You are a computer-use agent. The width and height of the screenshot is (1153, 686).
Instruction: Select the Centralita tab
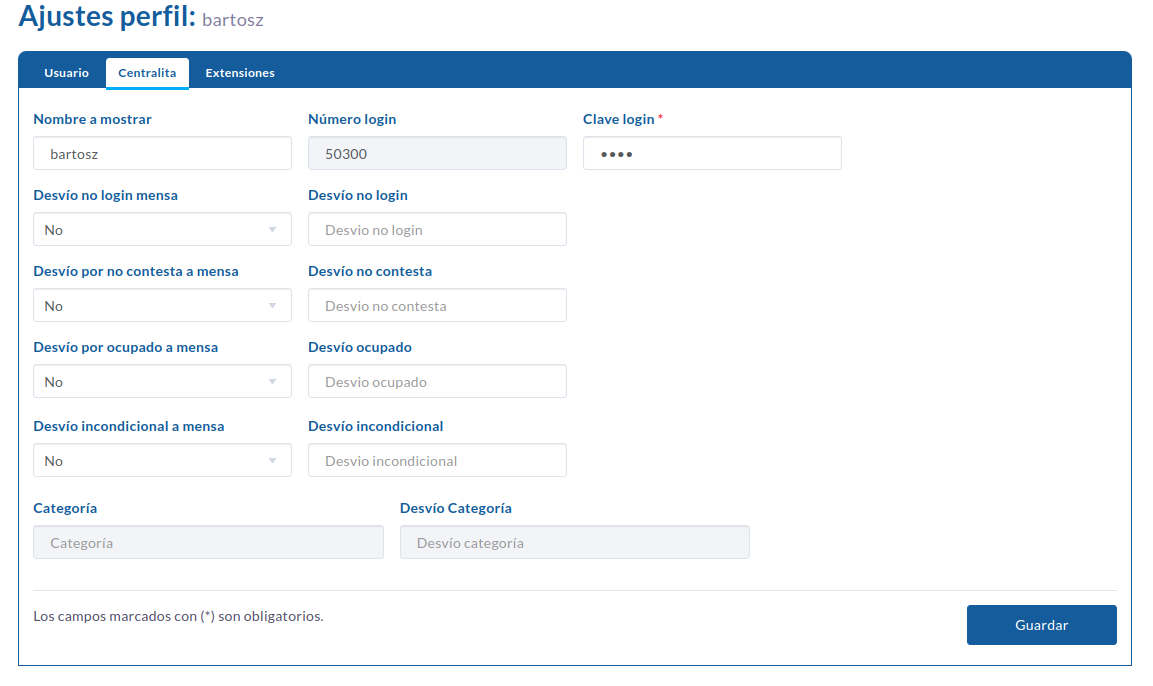tap(147, 73)
